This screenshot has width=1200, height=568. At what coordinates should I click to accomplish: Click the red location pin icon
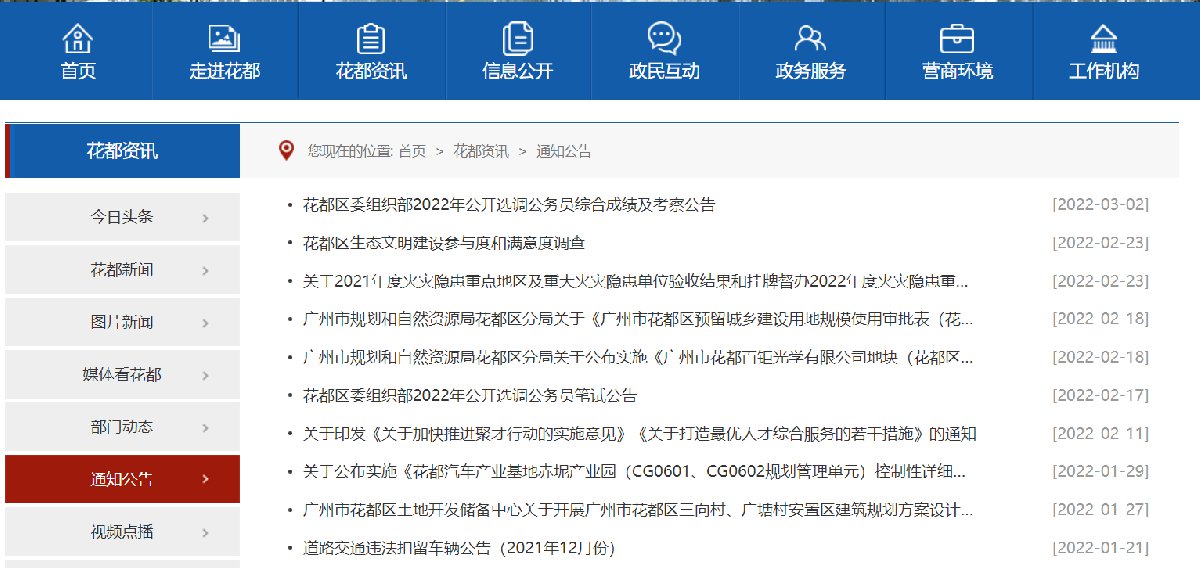287,151
